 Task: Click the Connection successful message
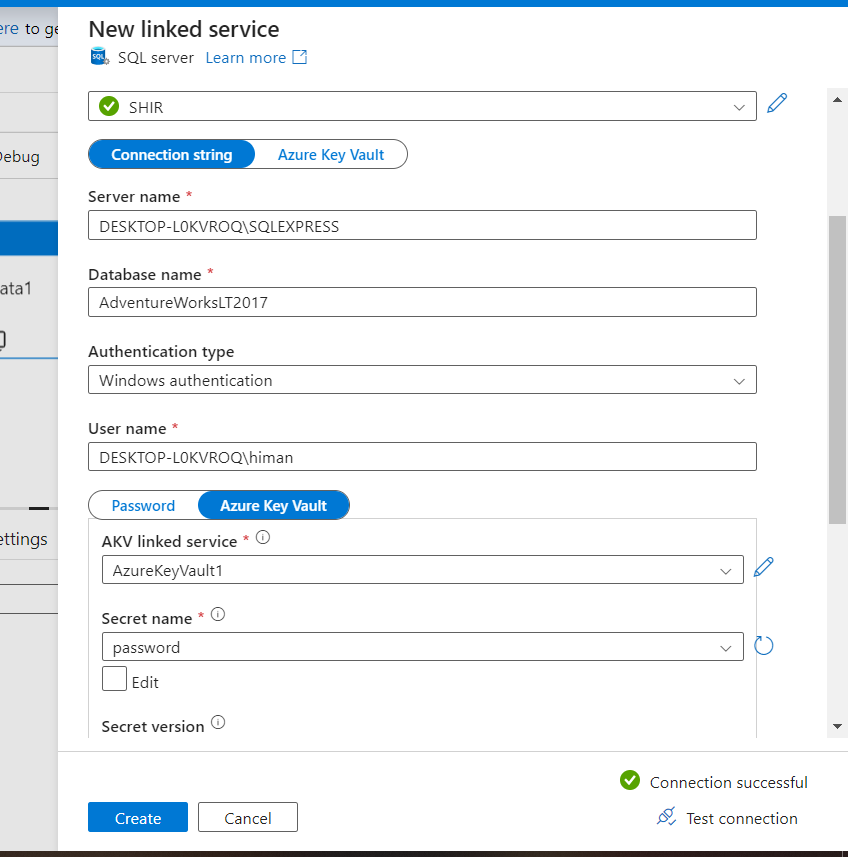728,783
